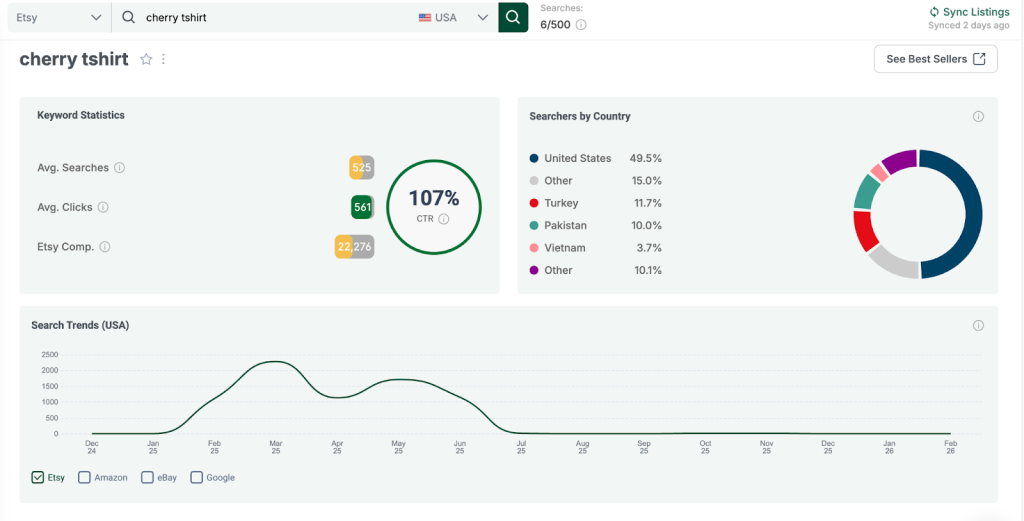Viewport: 1024px width, 521px height.
Task: Click the CTR info icon inside circle
Action: 444,219
